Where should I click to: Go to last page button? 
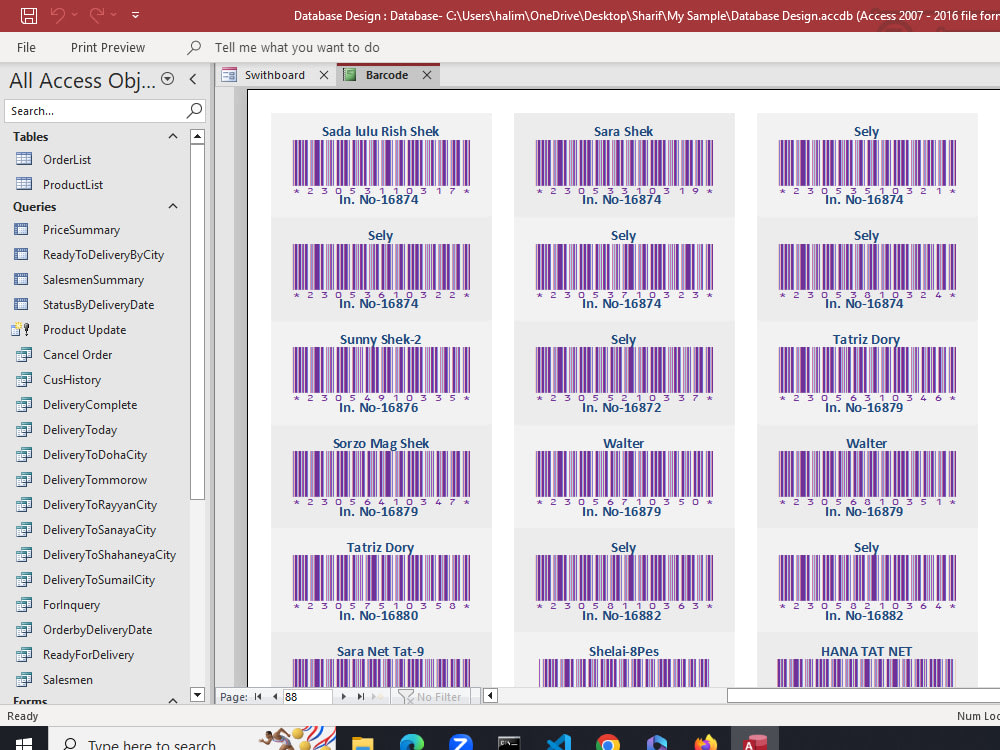coord(361,696)
